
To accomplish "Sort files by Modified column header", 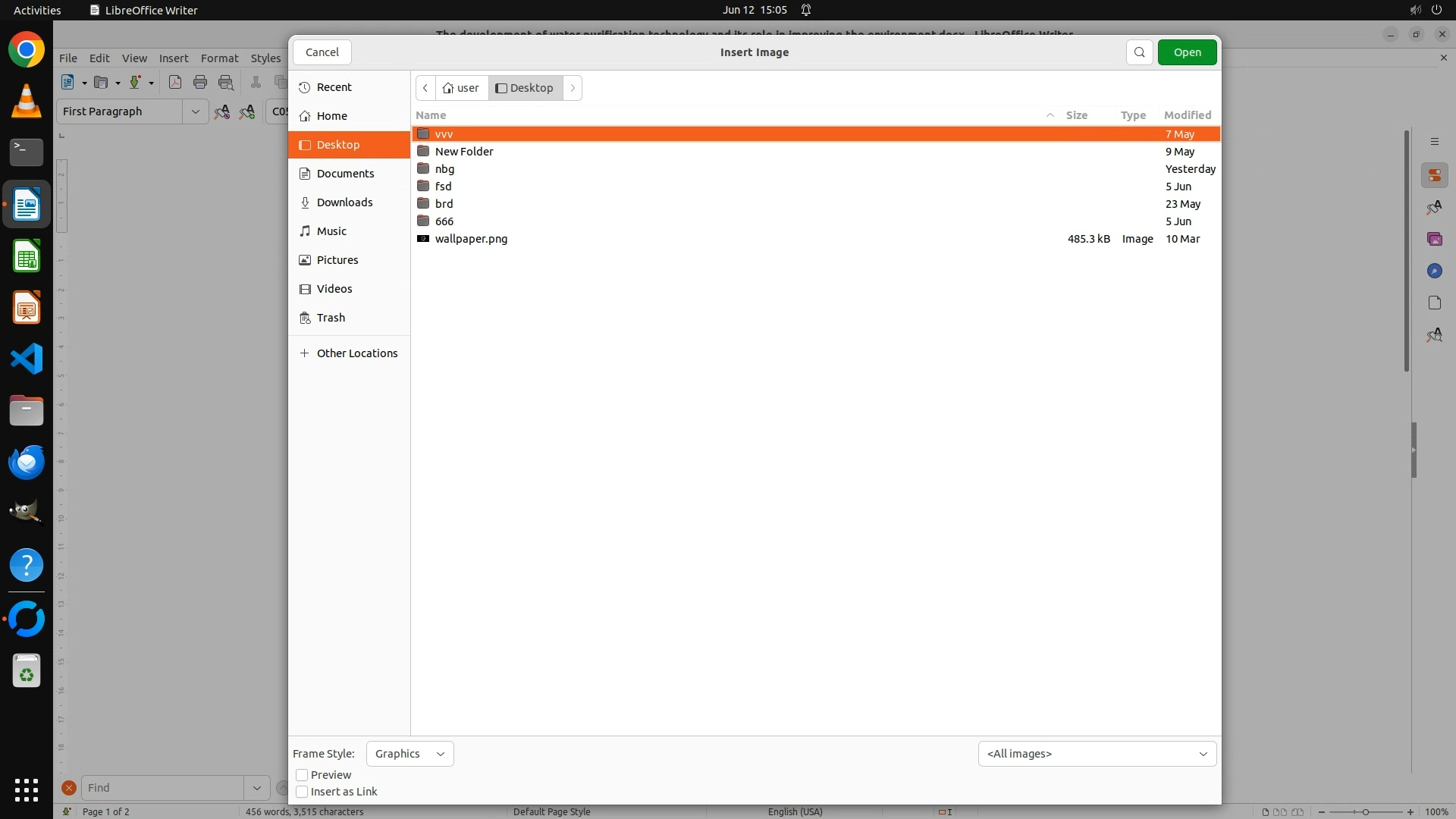I will point(1187,115).
